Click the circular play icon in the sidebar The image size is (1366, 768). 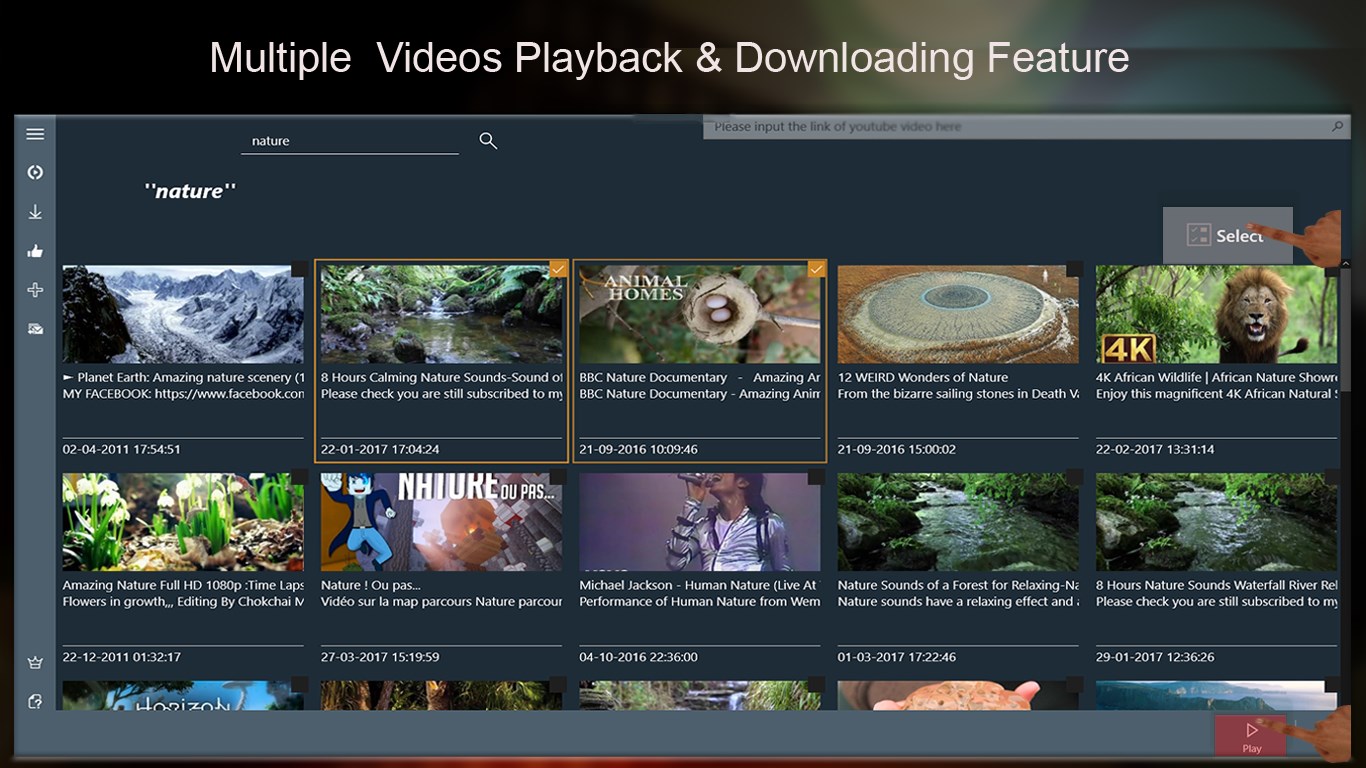pyautogui.click(x=35, y=172)
